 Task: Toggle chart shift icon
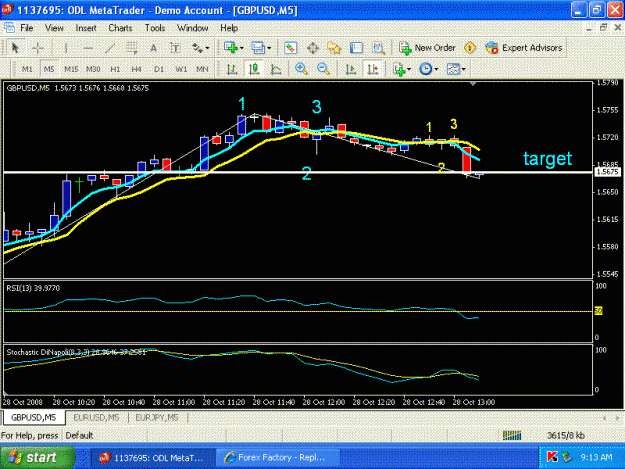click(x=373, y=69)
